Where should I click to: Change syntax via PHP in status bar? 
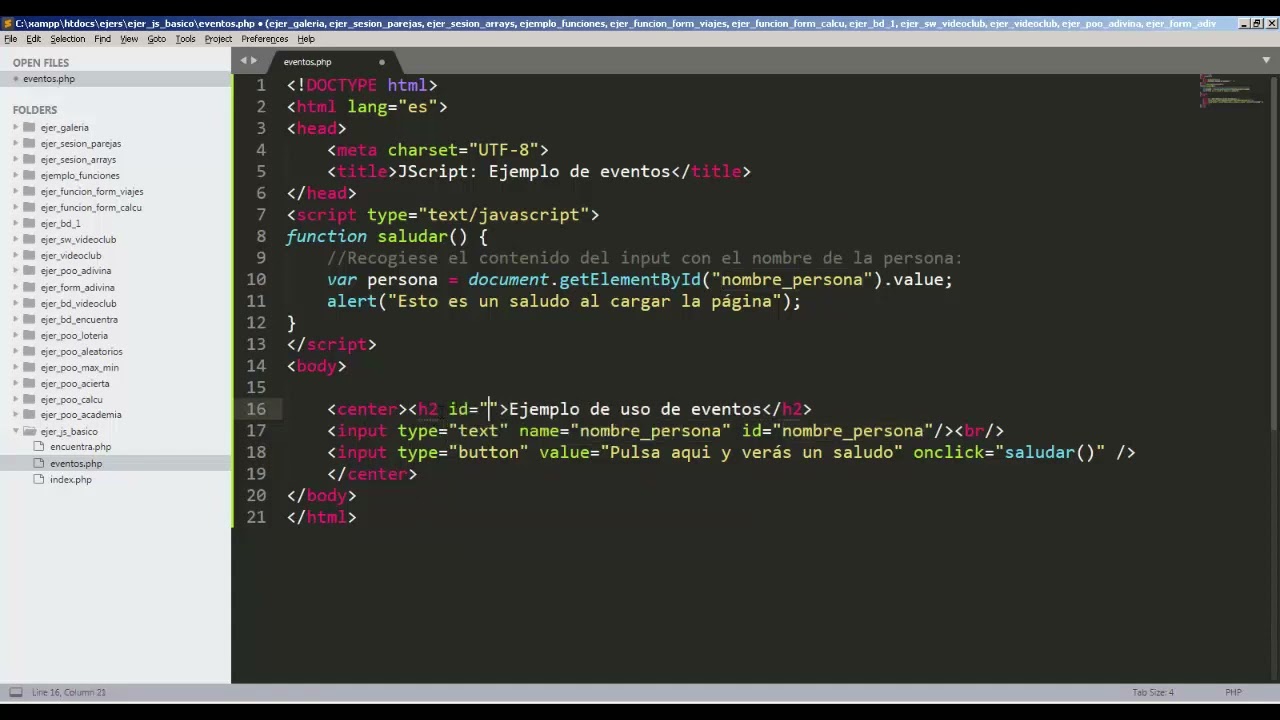pyautogui.click(x=1233, y=692)
